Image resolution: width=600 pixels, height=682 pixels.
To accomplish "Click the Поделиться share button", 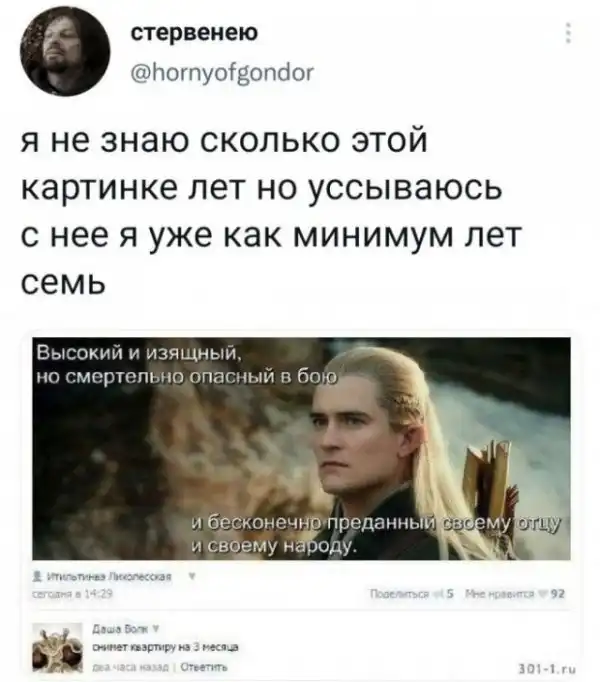I will [399, 594].
